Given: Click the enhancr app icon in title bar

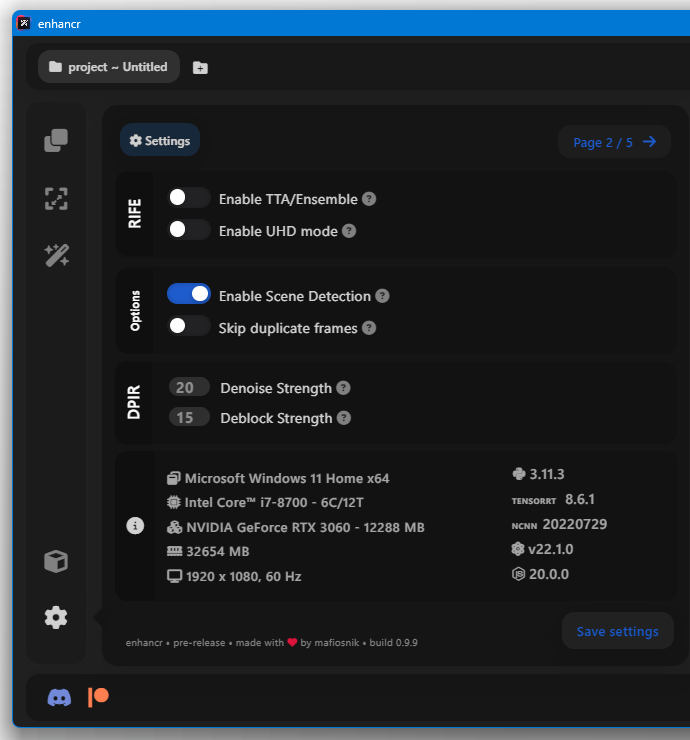Looking at the screenshot, I should click(x=24, y=23).
